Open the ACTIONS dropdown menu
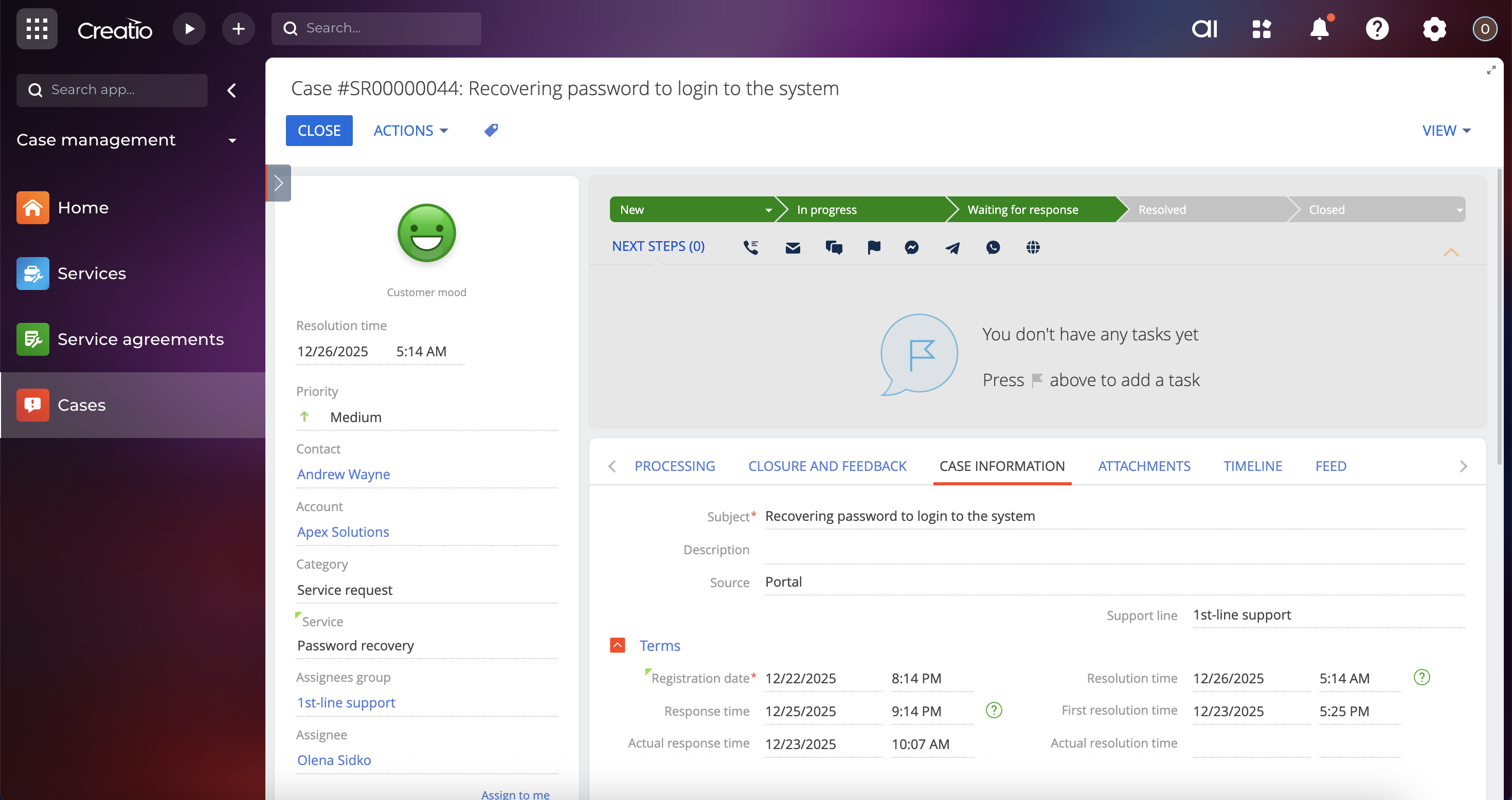 pyautogui.click(x=410, y=130)
